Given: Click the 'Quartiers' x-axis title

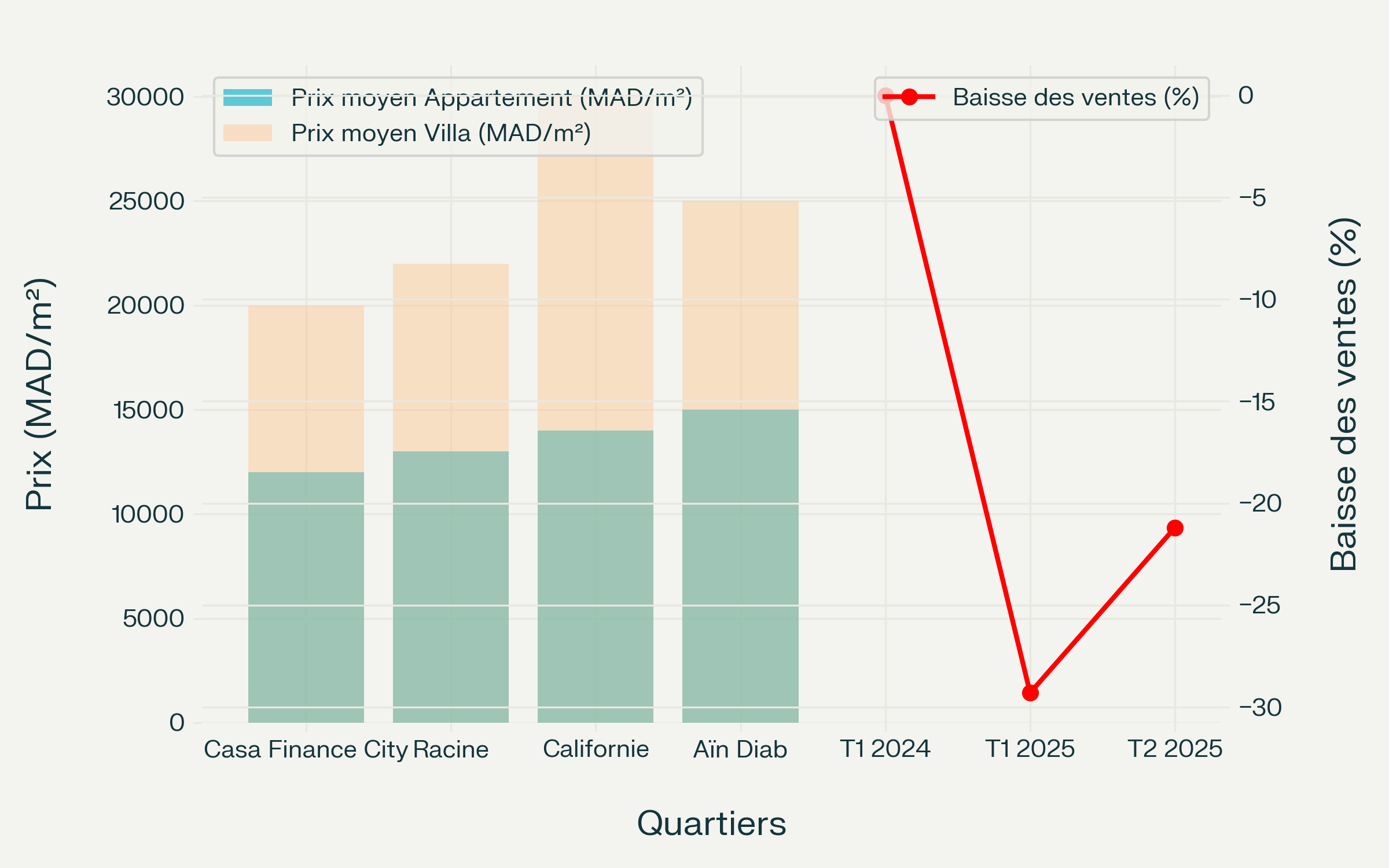Looking at the screenshot, I should [x=711, y=823].
